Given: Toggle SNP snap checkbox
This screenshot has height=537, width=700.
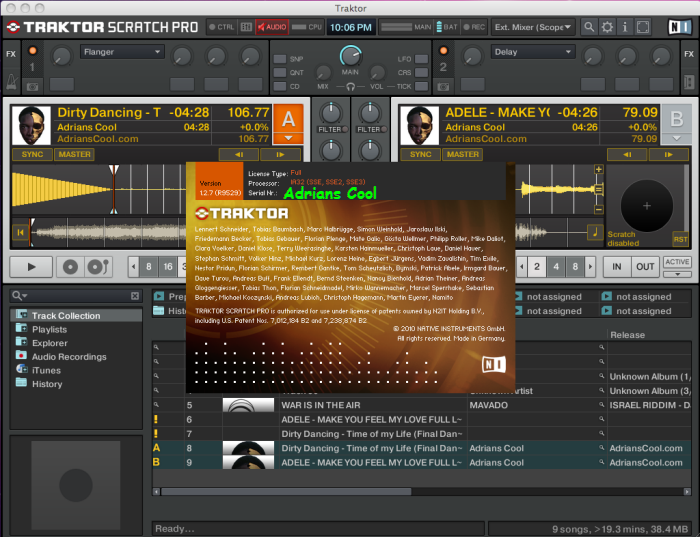Looking at the screenshot, I should (280, 59).
